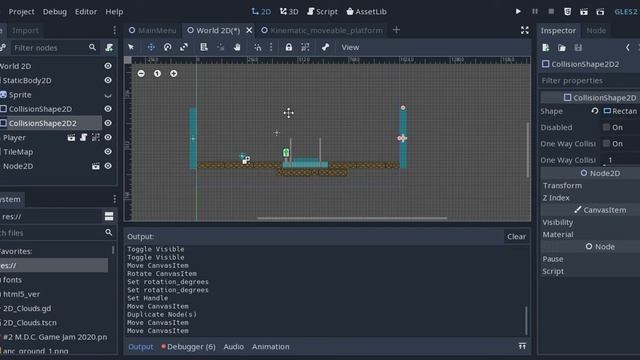The height and width of the screenshot is (360, 640).
Task: Hide the CollisionShape2D2 node
Action: (108, 123)
